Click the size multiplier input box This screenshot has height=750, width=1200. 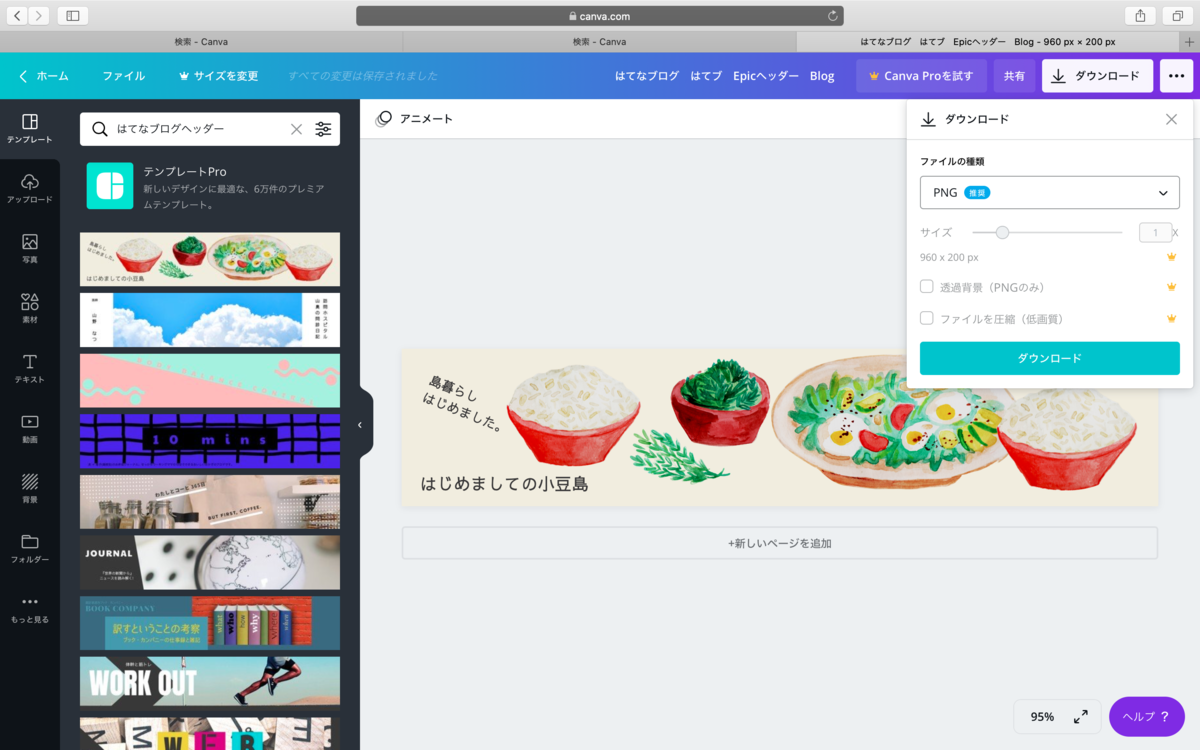tap(1155, 232)
